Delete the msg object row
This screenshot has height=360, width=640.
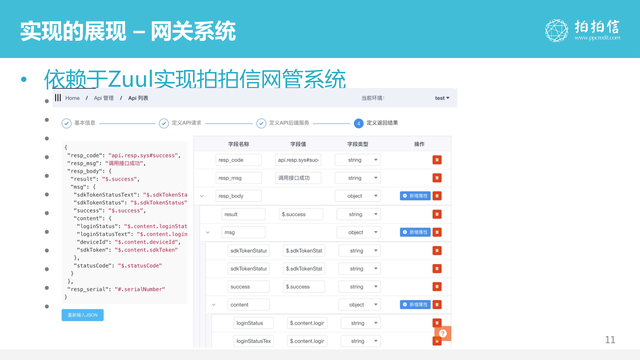pos(437,232)
